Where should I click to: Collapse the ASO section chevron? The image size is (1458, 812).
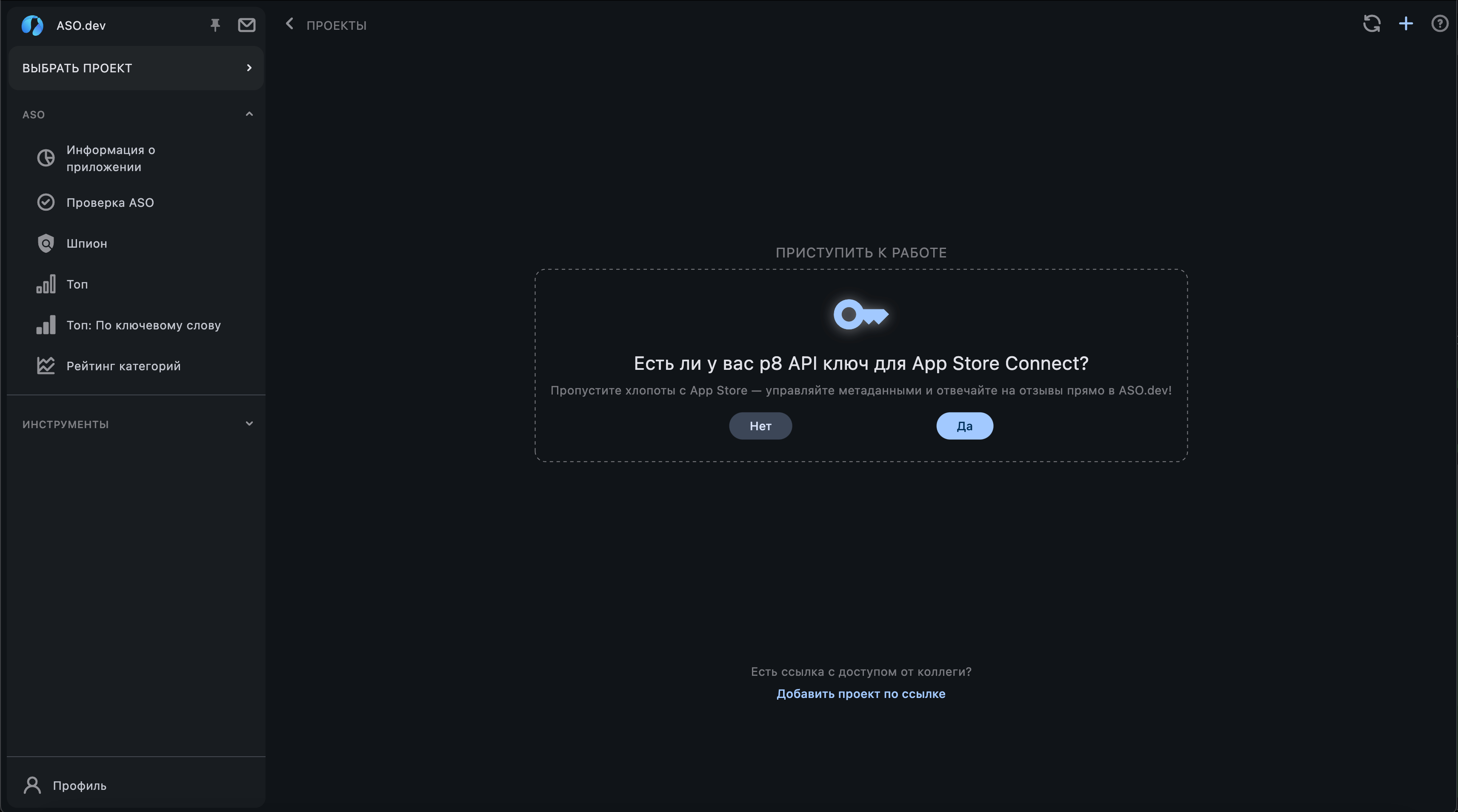(249, 114)
